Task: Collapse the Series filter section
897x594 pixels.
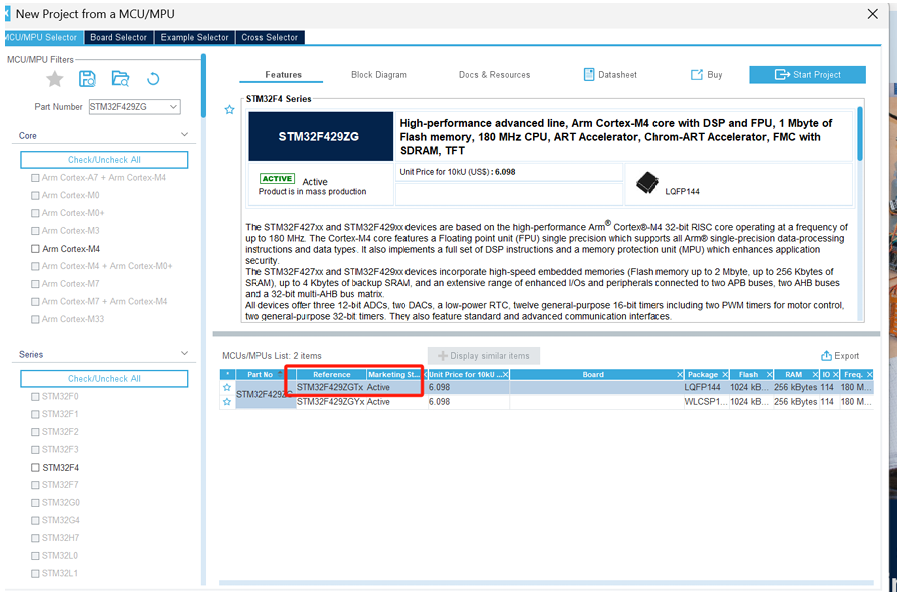Action: (184, 354)
